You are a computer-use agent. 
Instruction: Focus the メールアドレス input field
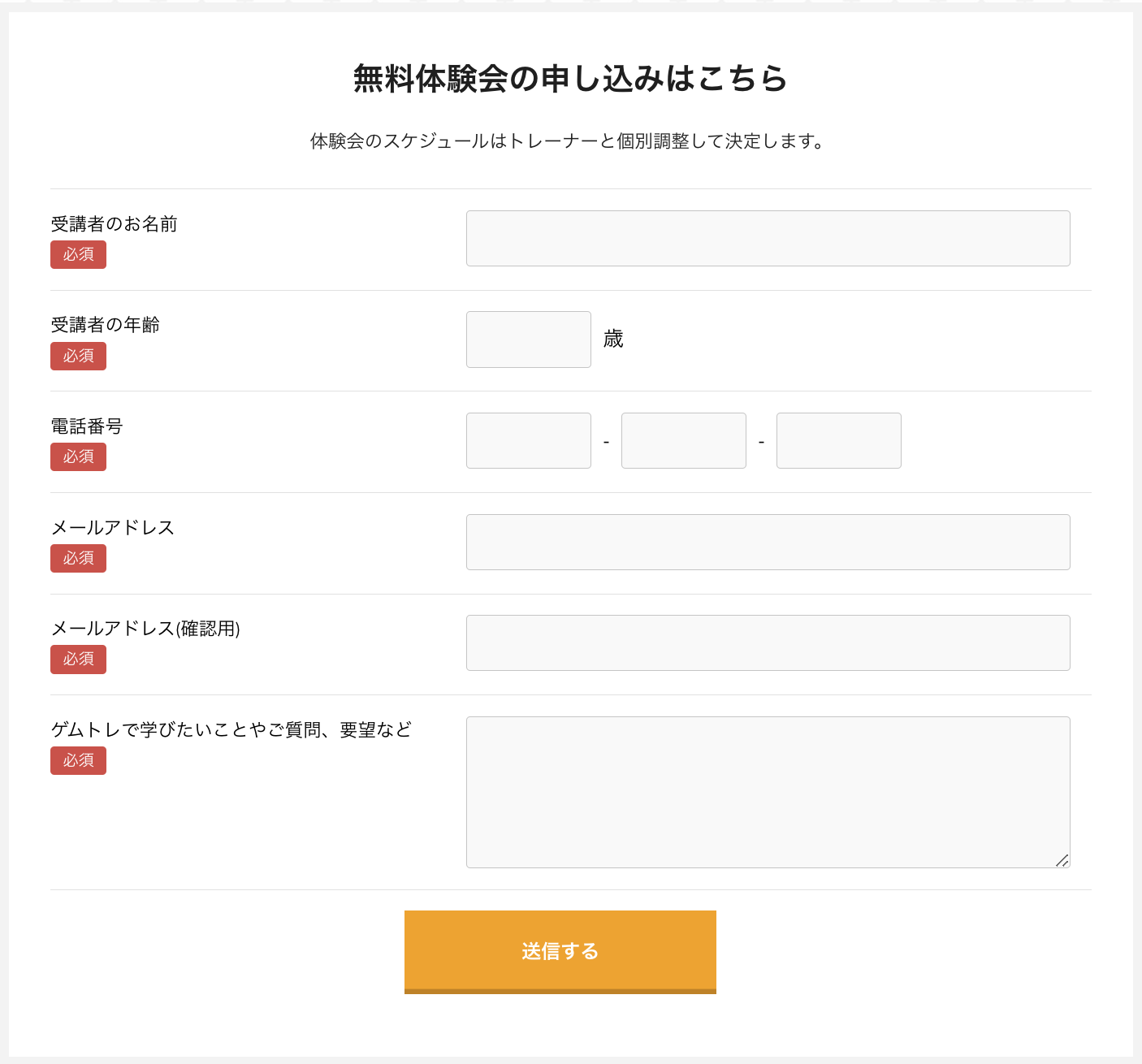768,542
